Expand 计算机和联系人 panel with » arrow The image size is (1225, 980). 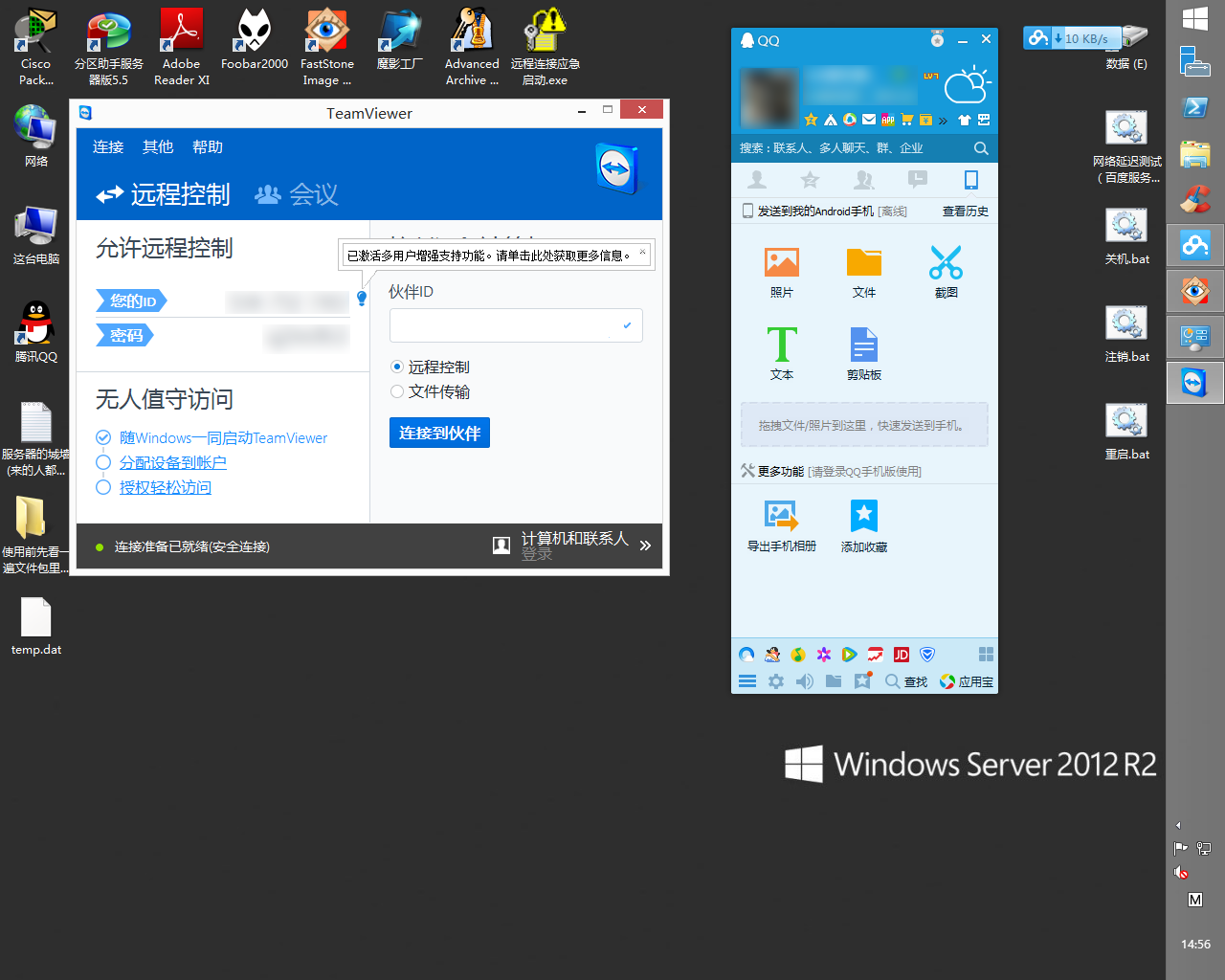645,546
